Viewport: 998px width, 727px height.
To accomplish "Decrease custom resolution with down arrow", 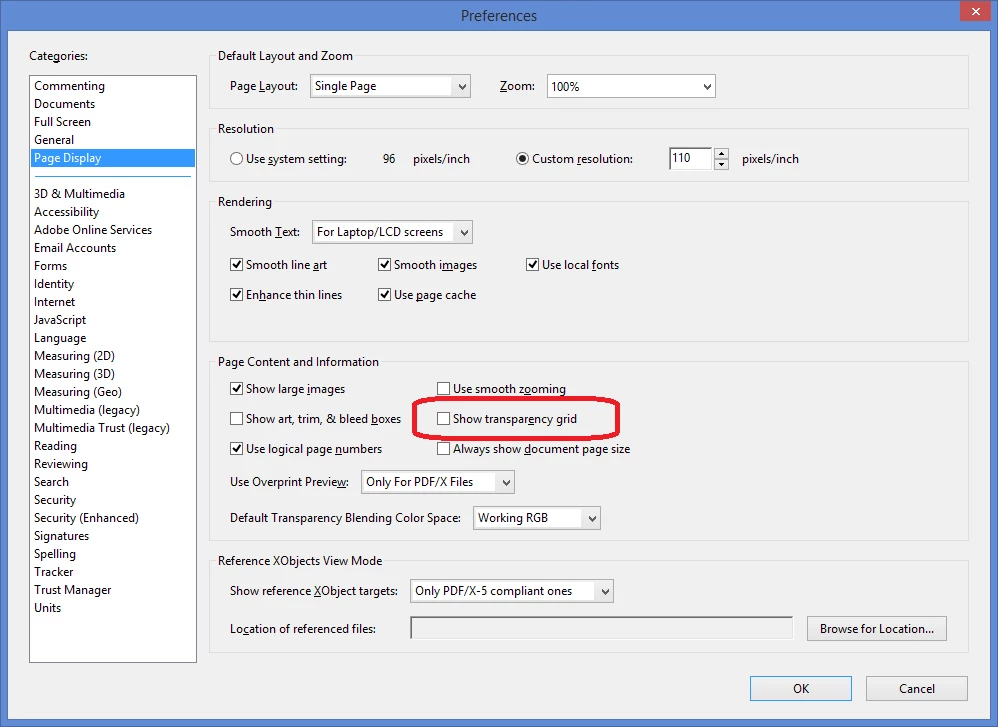I will 721,164.
